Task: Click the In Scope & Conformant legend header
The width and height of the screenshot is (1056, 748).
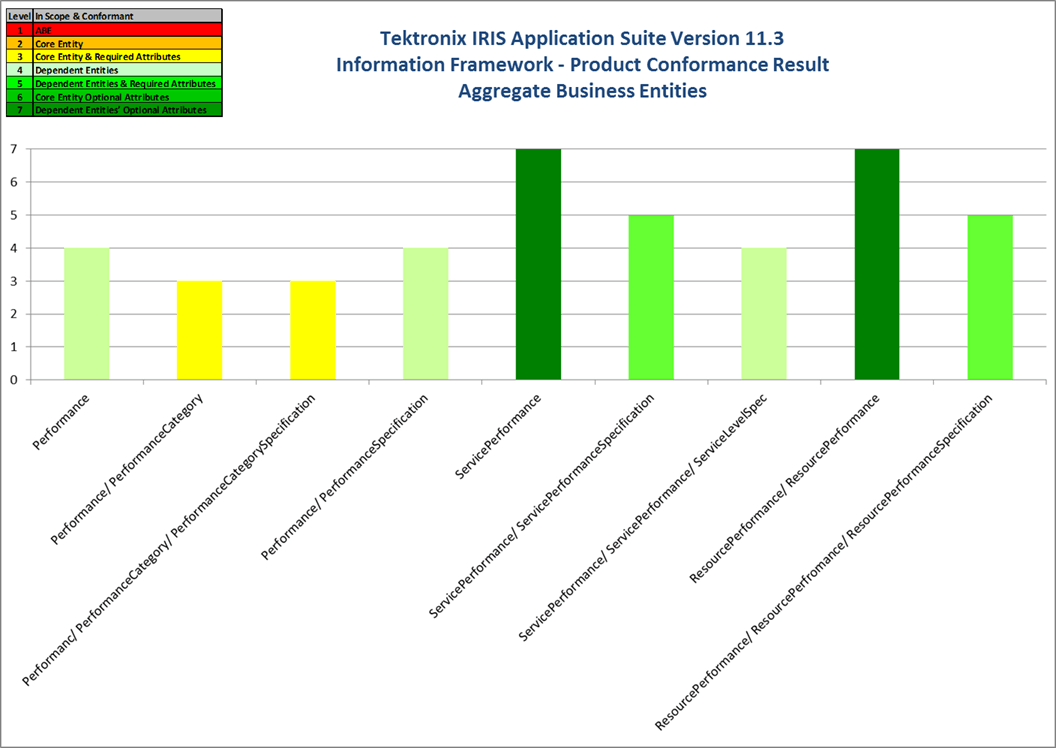Action: point(127,16)
